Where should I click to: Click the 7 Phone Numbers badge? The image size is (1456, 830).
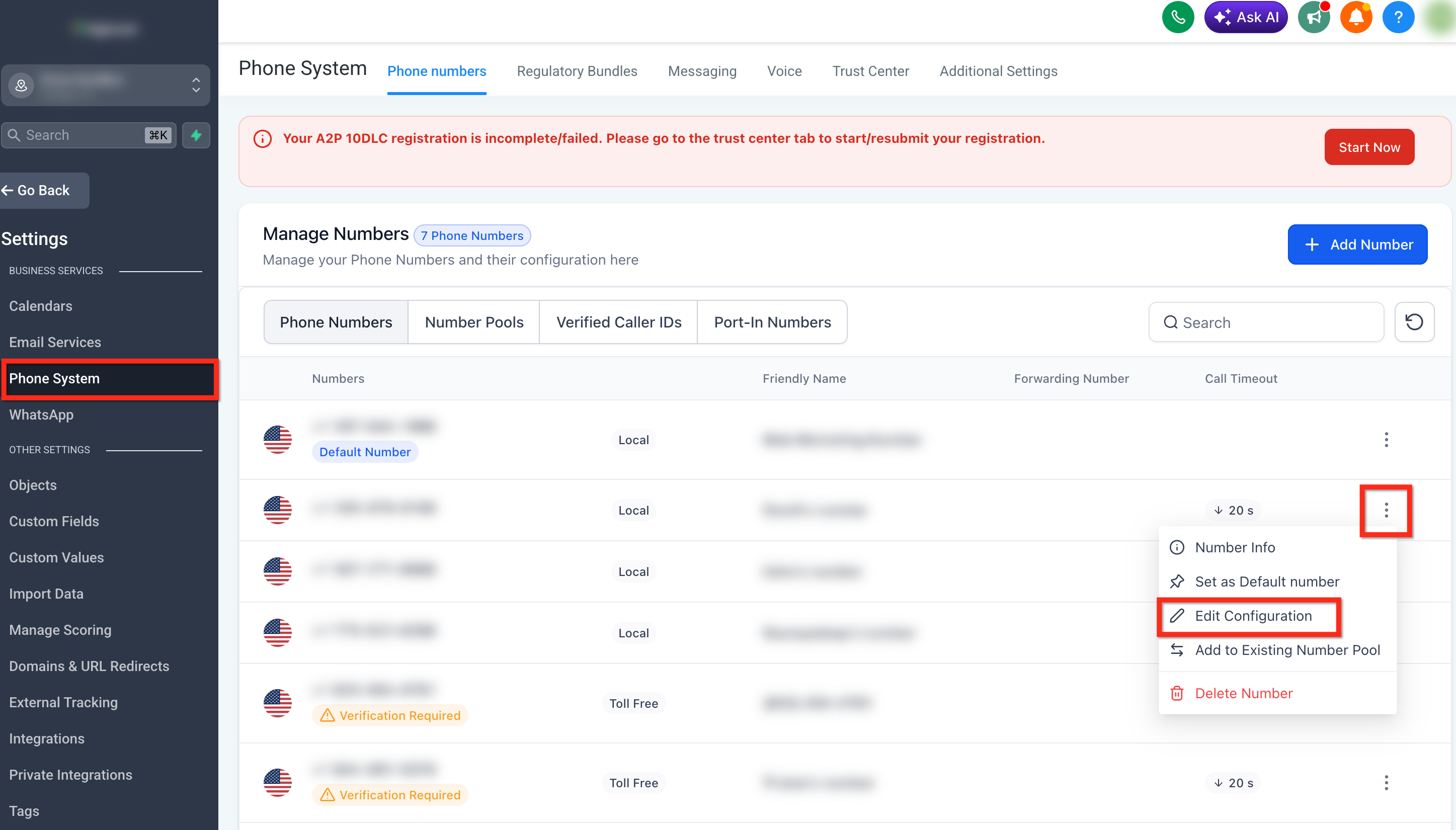(472, 235)
